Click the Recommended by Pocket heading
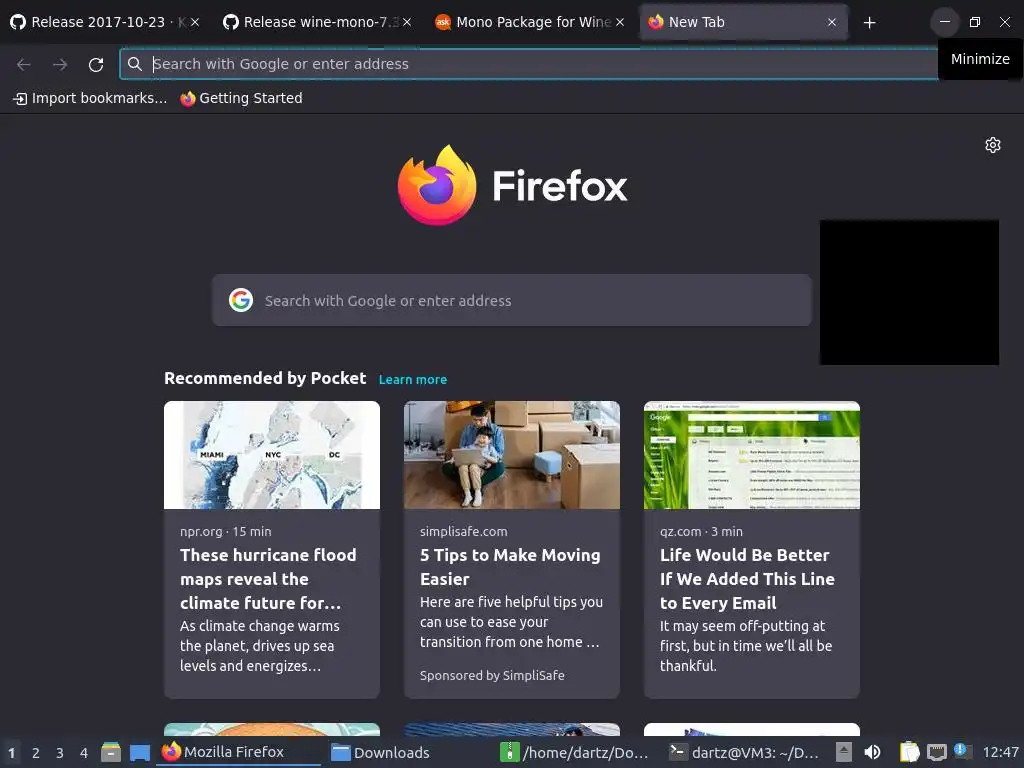The width and height of the screenshot is (1024, 768). 264,378
